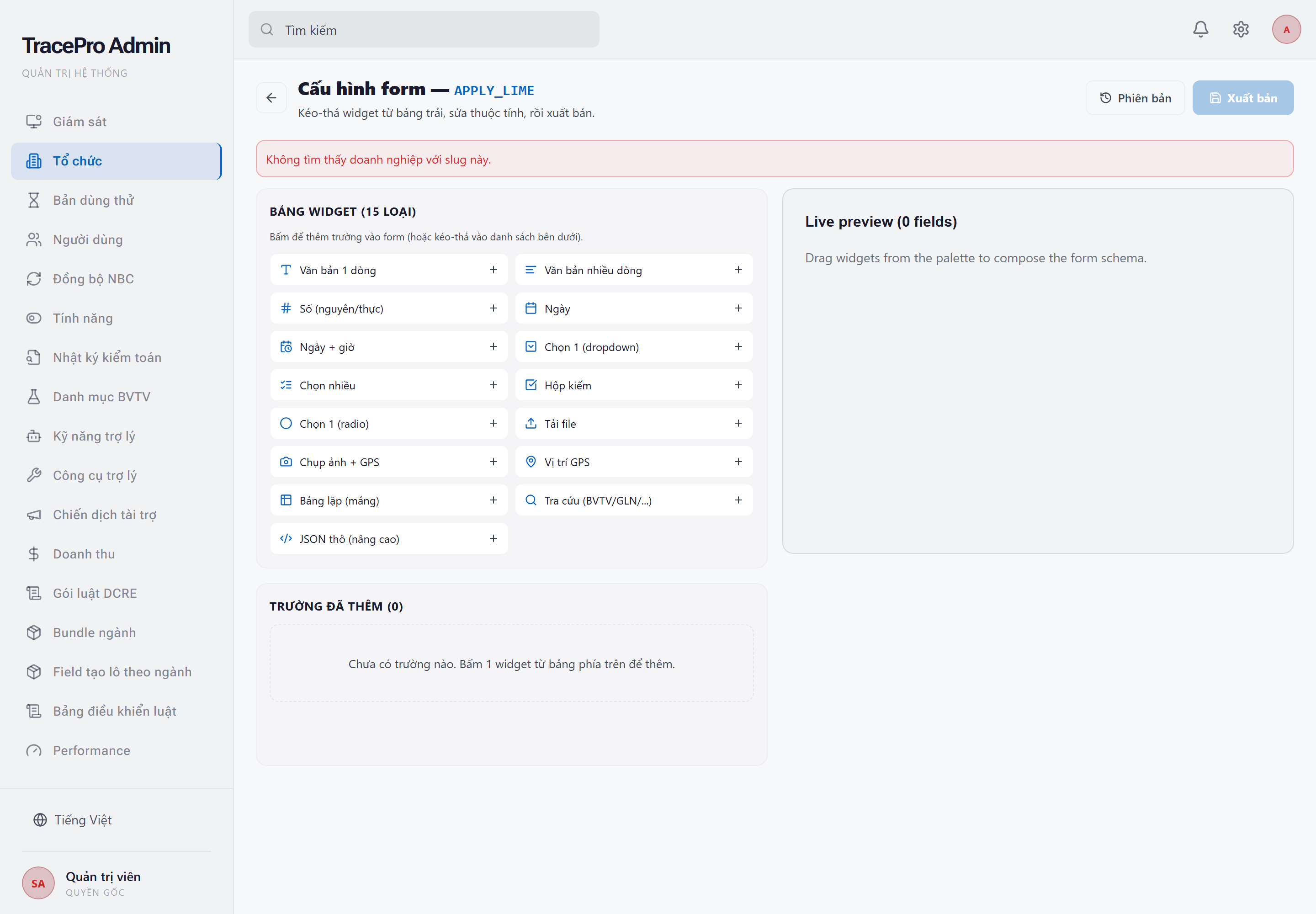The width and height of the screenshot is (1316, 914).
Task: Open 'Chiến dịch tài trợ' sidebar item
Action: pyautogui.click(x=116, y=515)
